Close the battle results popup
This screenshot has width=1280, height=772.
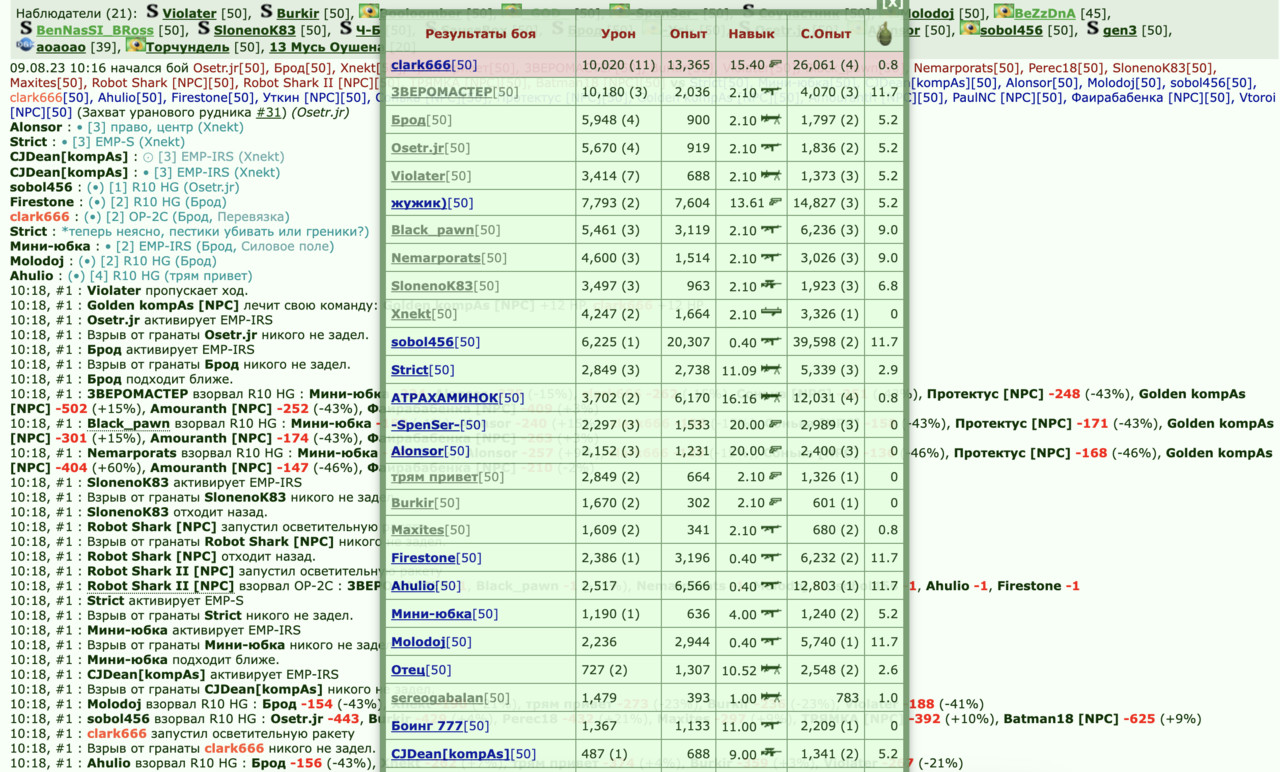[x=893, y=3]
